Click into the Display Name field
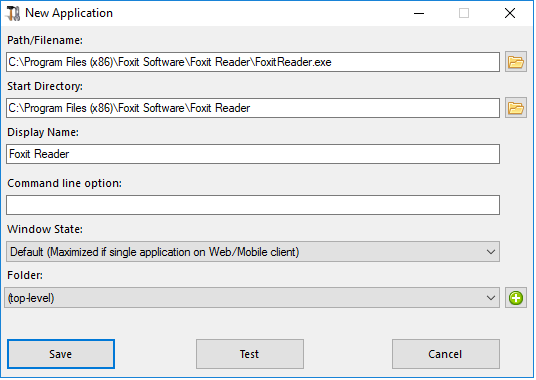Viewport: 536px width, 380px height. click(x=253, y=154)
